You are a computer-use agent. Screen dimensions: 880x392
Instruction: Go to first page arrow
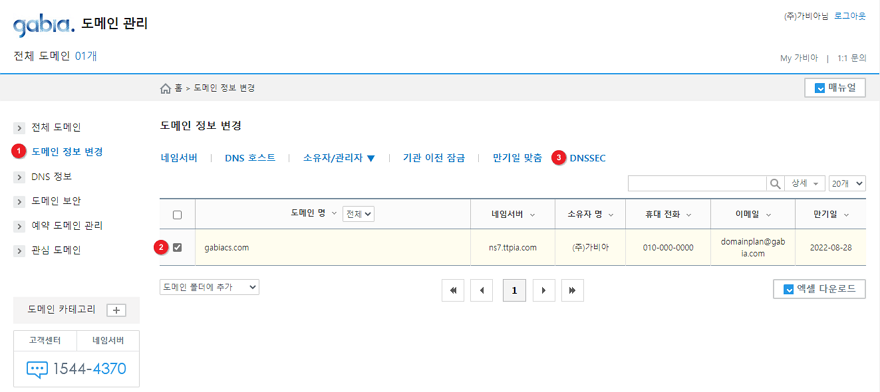(x=453, y=290)
